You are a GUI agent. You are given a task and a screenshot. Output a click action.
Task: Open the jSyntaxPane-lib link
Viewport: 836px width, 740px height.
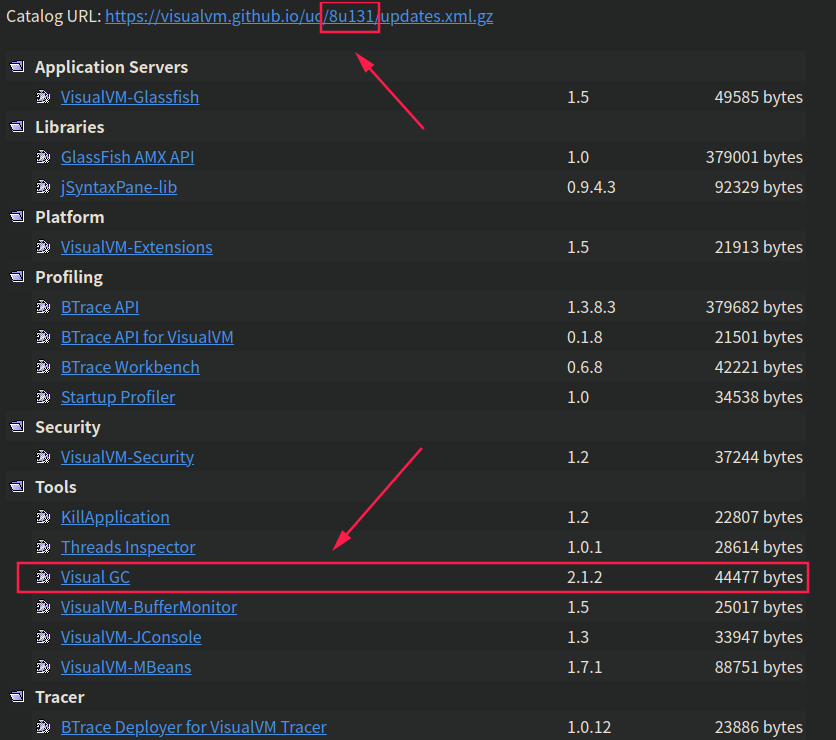119,187
